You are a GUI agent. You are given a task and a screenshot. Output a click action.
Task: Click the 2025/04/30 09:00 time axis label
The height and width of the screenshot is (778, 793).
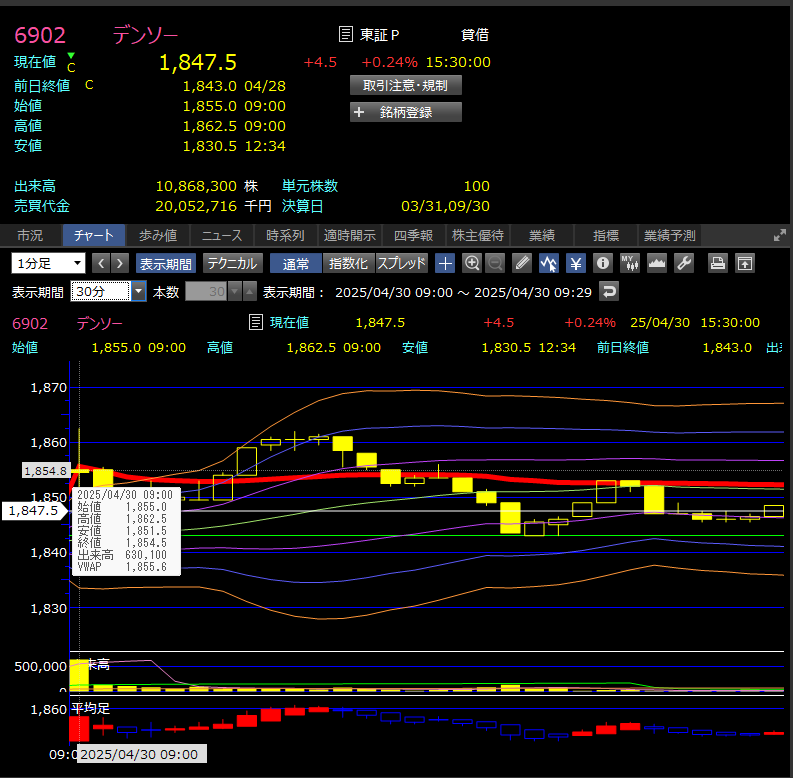pos(141,754)
